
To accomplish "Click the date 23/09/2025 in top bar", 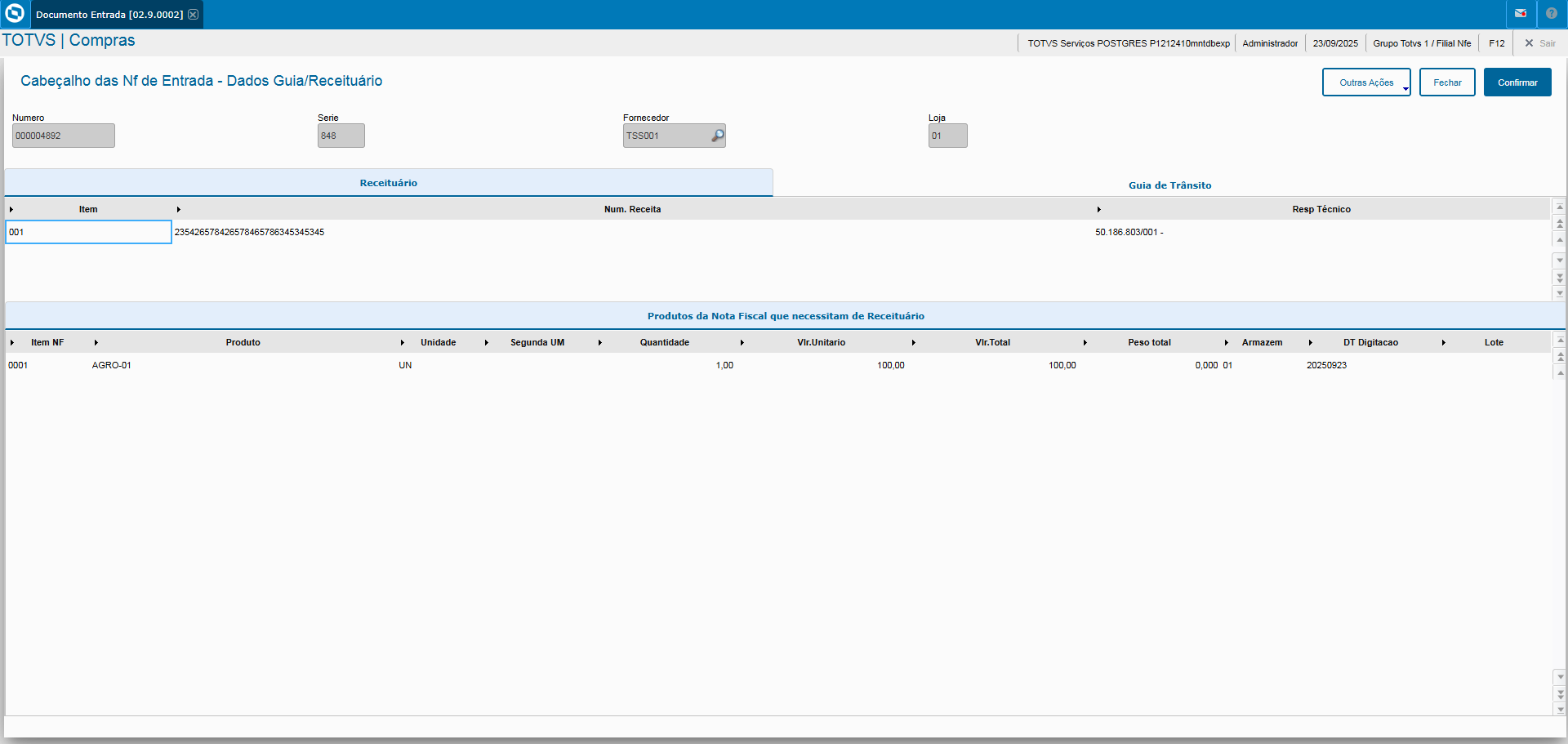I will click(1335, 43).
